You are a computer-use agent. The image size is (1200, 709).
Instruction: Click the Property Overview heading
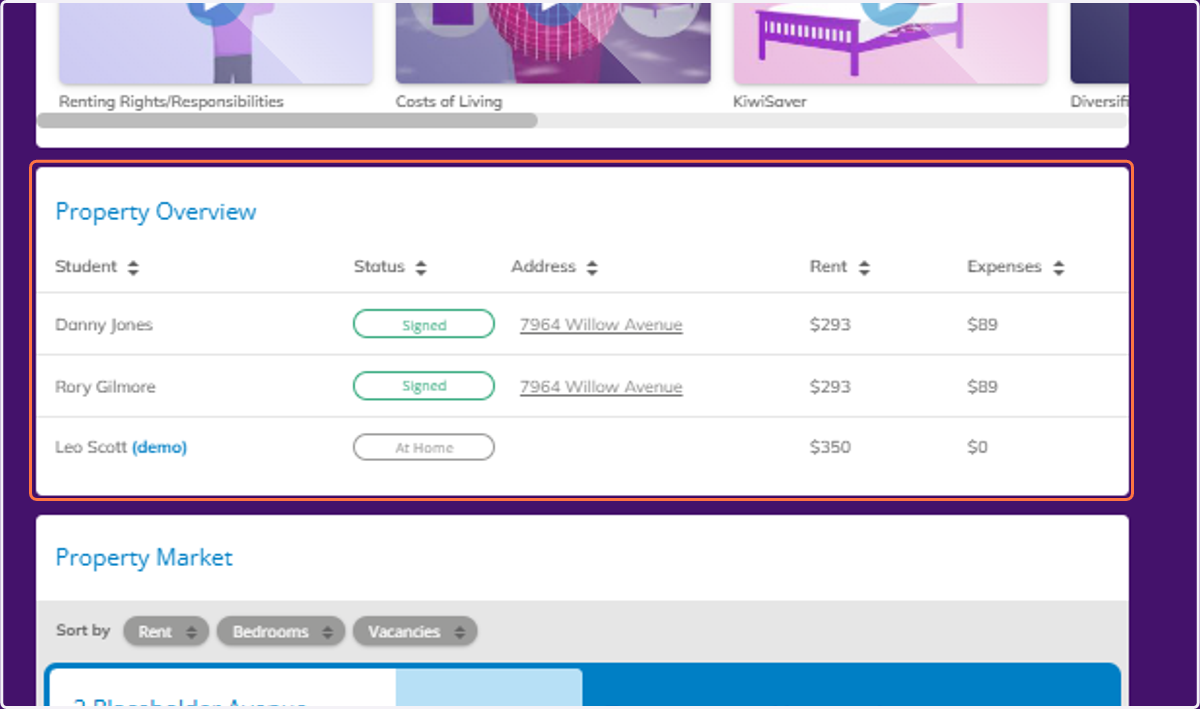click(156, 212)
